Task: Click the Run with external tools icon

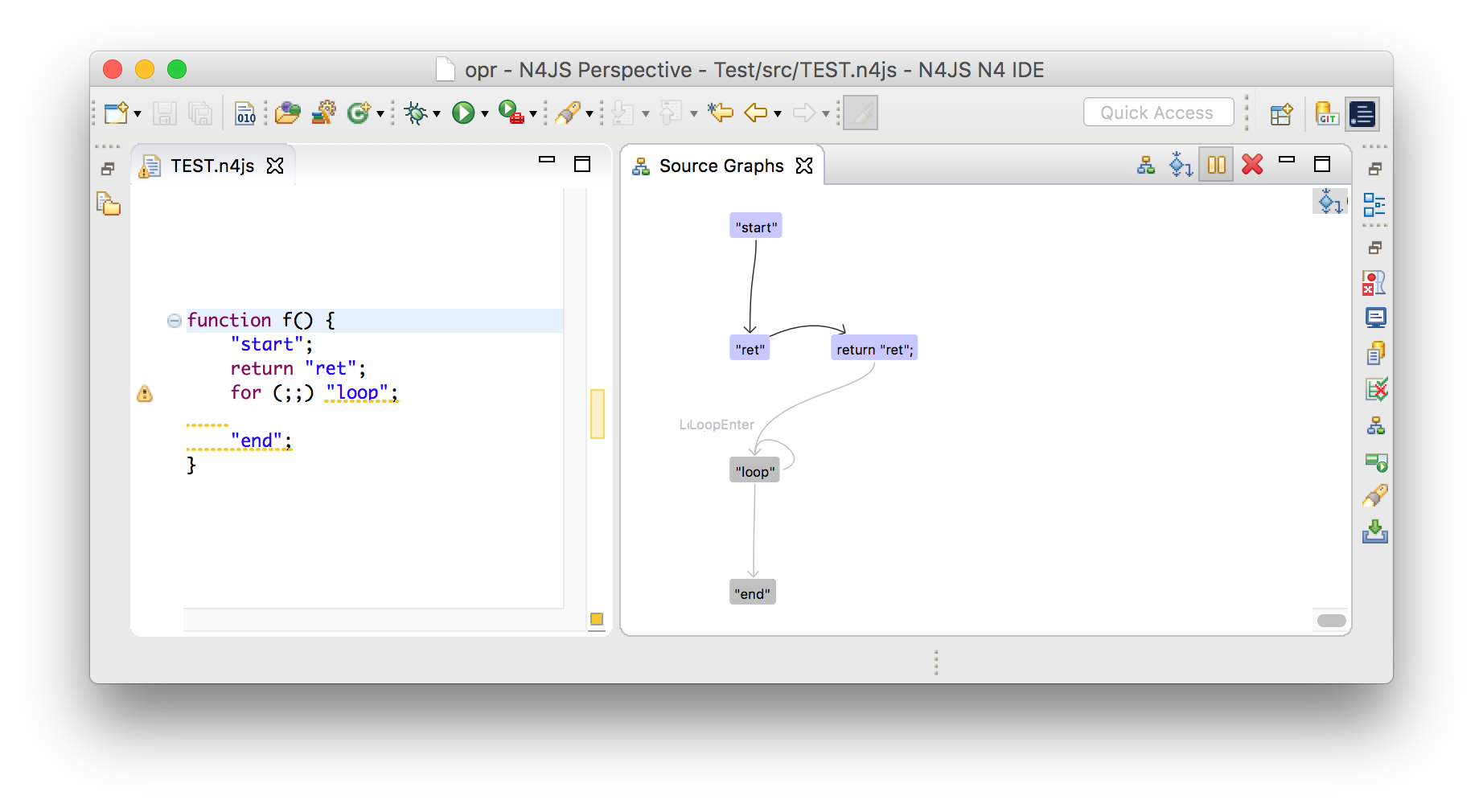Action: [x=511, y=113]
